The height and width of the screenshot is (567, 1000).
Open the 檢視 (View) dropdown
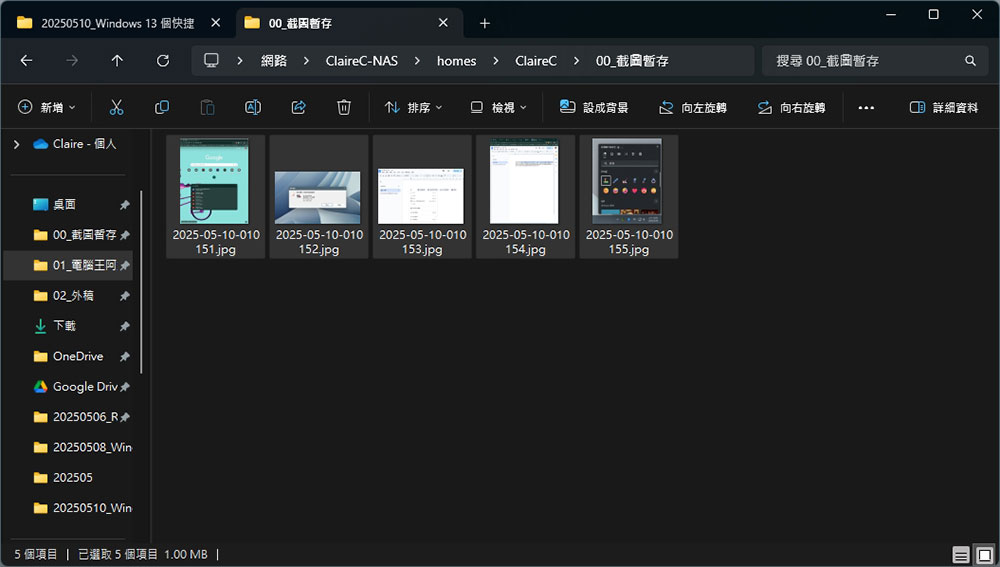(498, 107)
